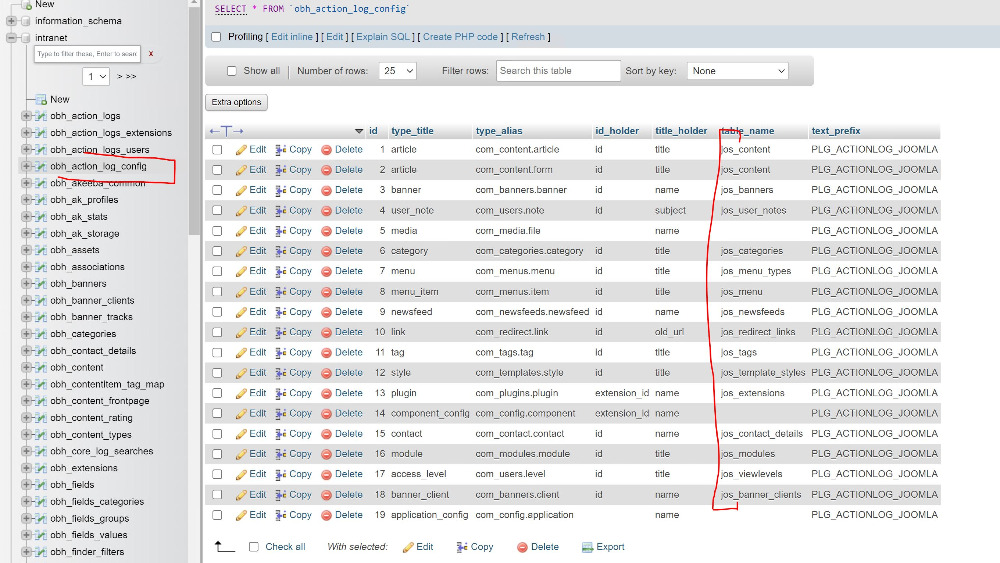The height and width of the screenshot is (563, 1000).
Task: Click the bottom Delete icon beside With selected
Action: coord(523,547)
